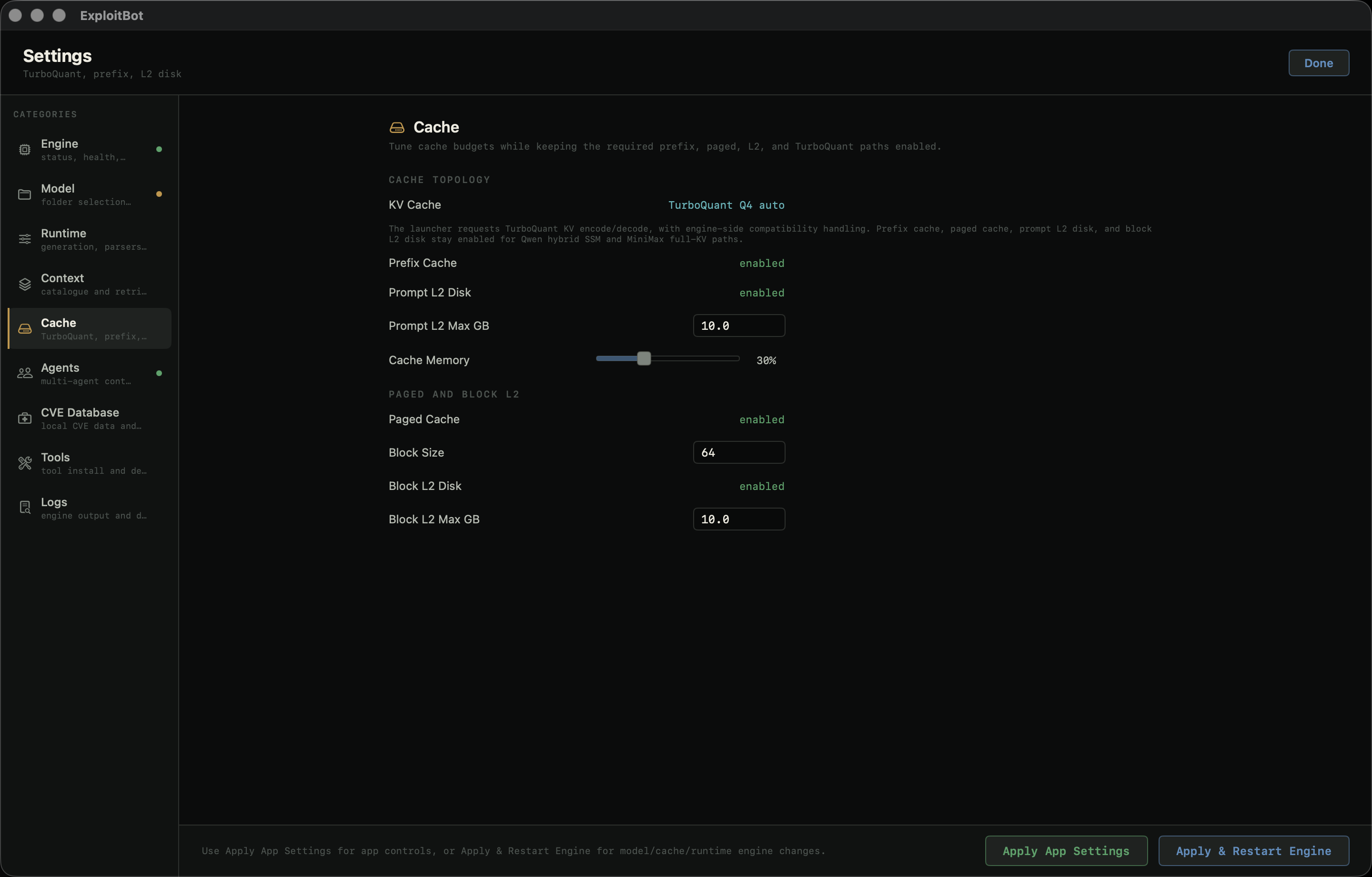
Task: Open the Agents category label
Action: point(60,368)
